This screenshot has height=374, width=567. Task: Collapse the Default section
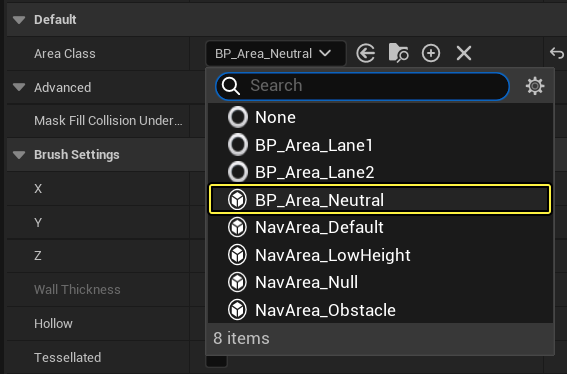19,20
